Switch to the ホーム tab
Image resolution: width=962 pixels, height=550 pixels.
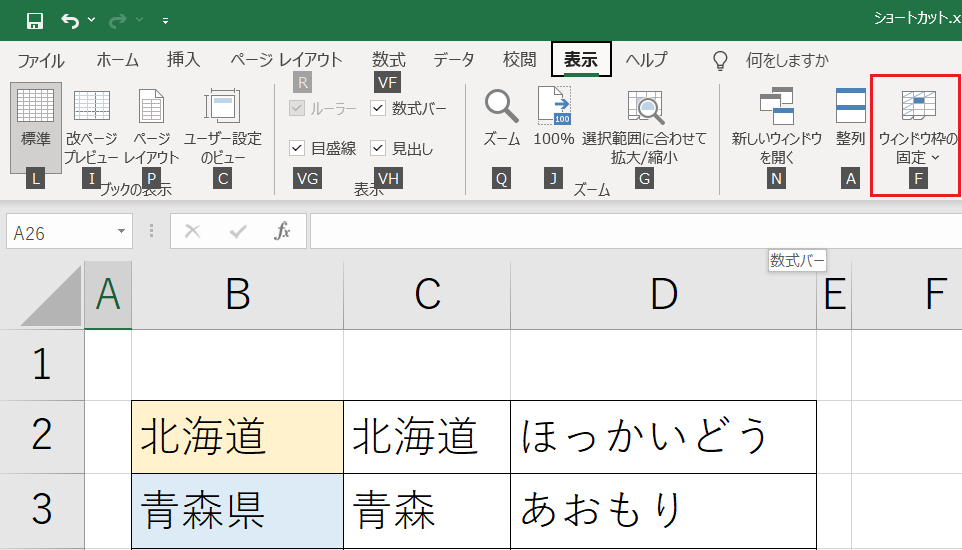(x=117, y=60)
